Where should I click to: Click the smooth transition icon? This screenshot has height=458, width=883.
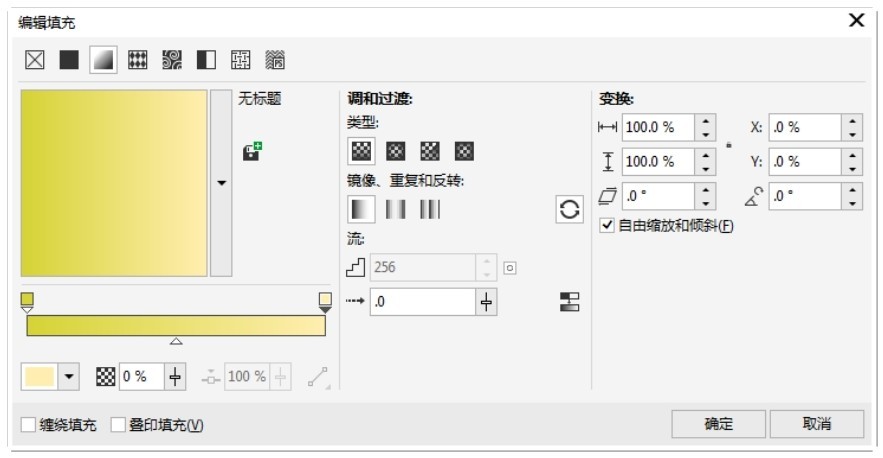coord(569,302)
